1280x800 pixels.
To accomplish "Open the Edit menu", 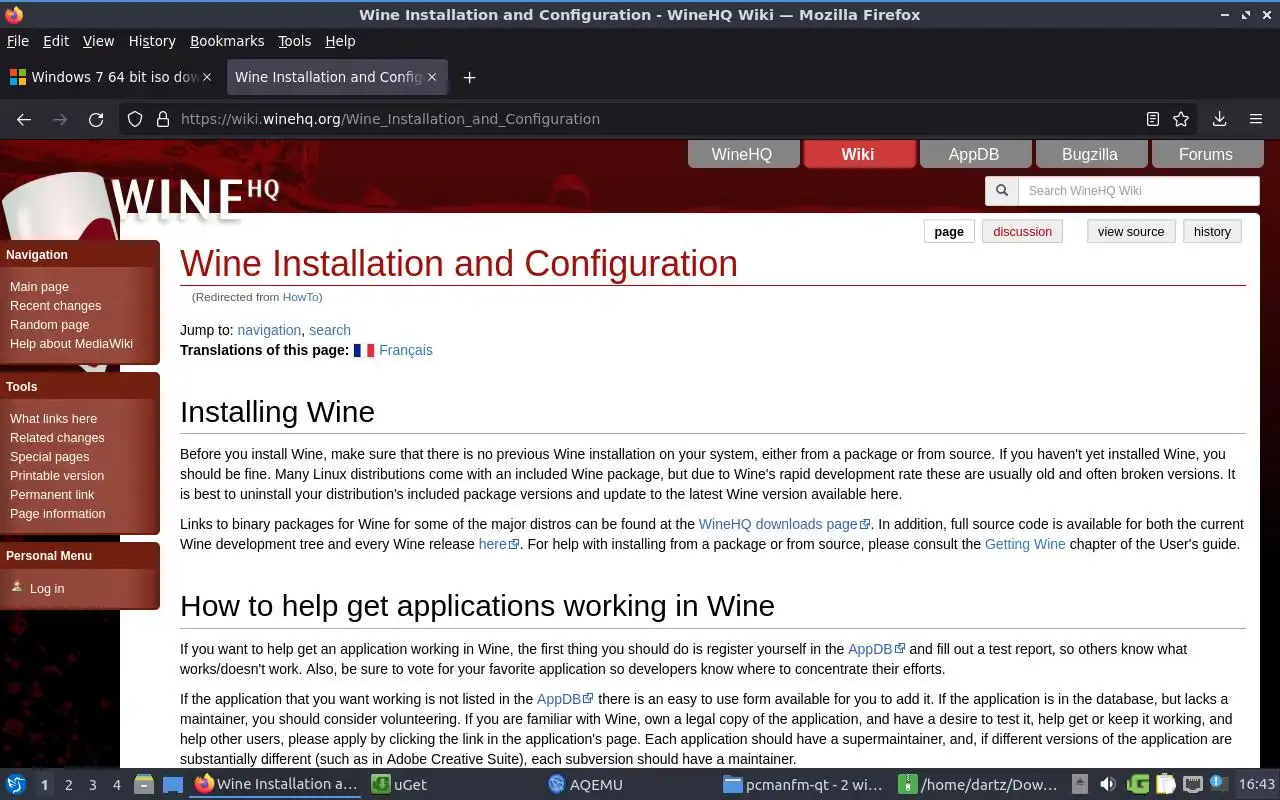I will click(x=56, y=41).
